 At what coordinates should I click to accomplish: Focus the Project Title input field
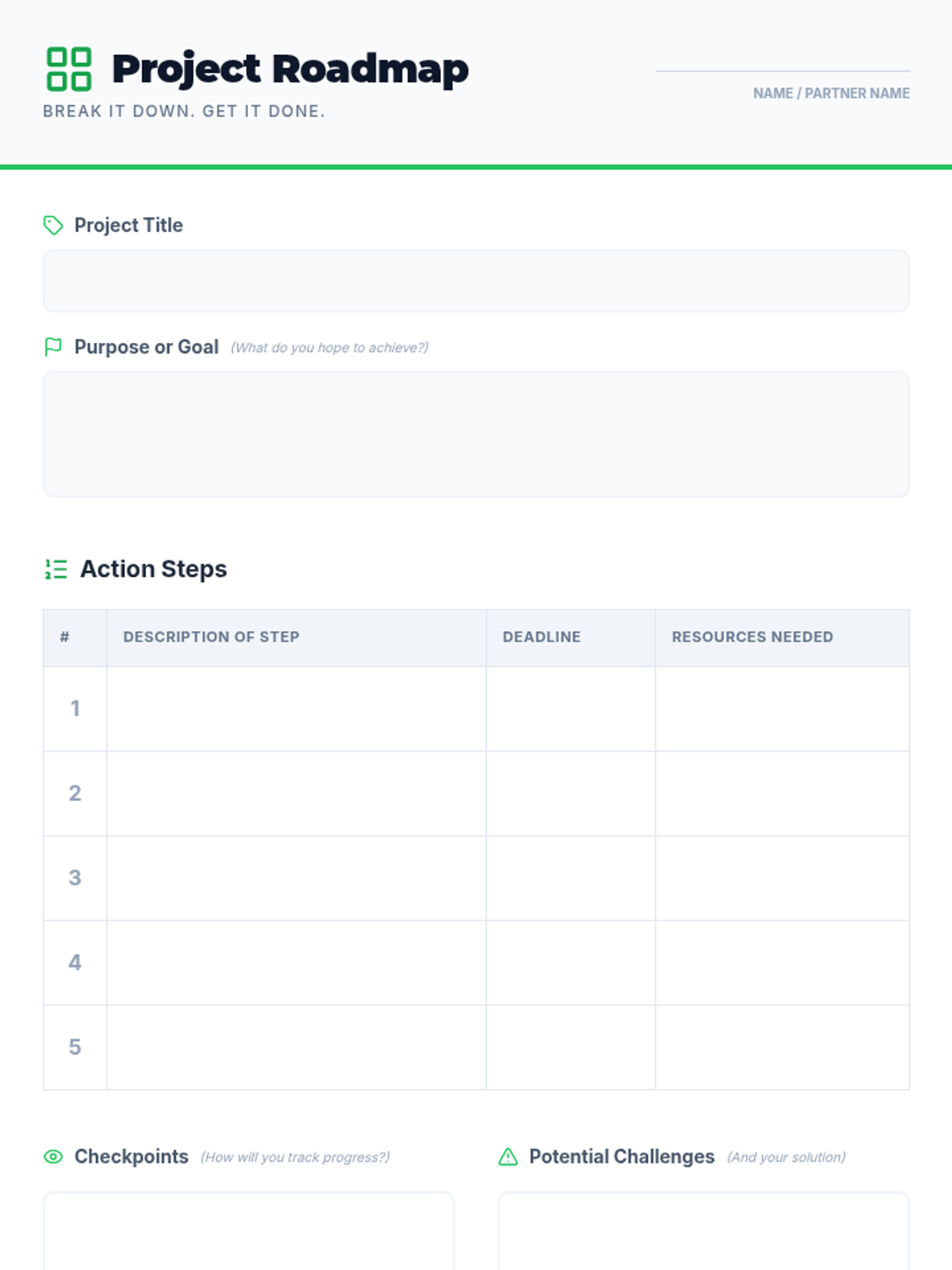476,281
